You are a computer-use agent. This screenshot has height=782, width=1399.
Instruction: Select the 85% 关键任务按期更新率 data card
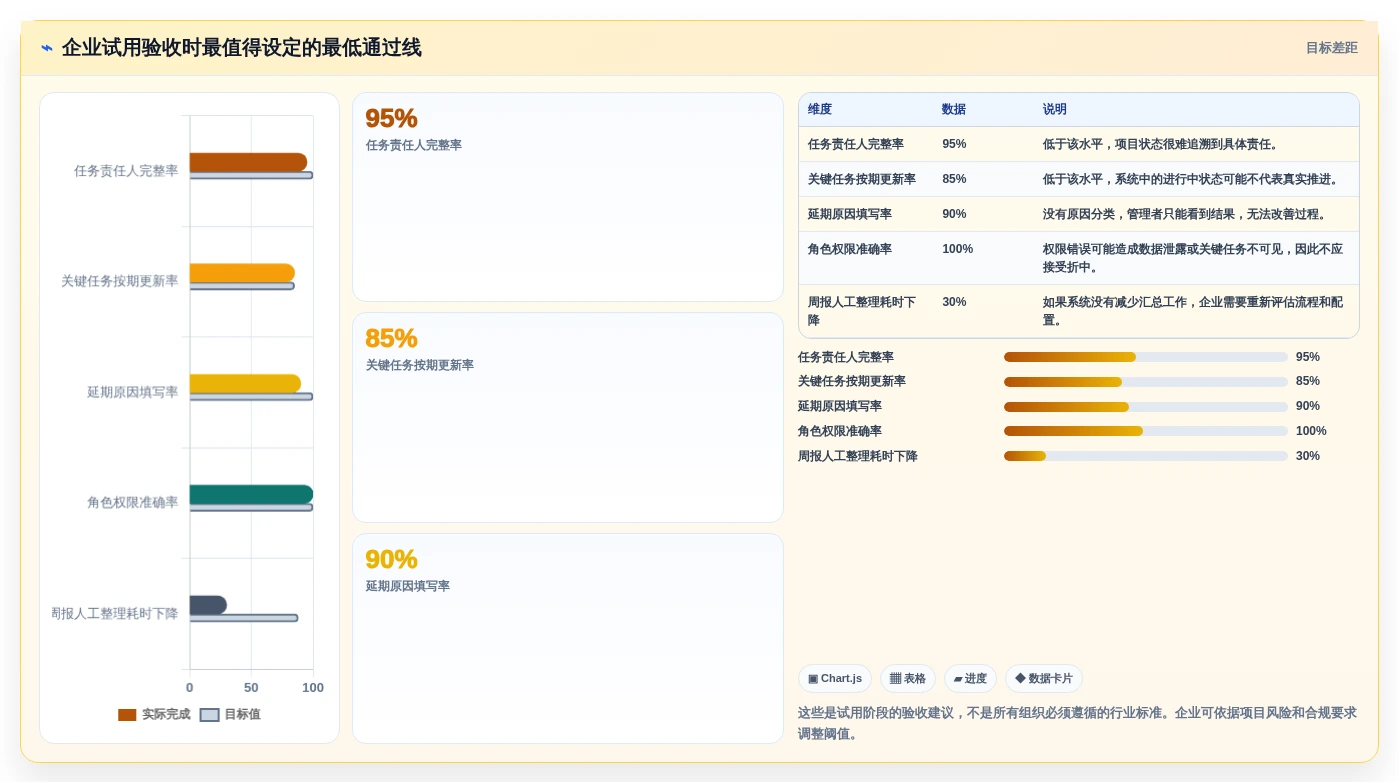(567, 417)
